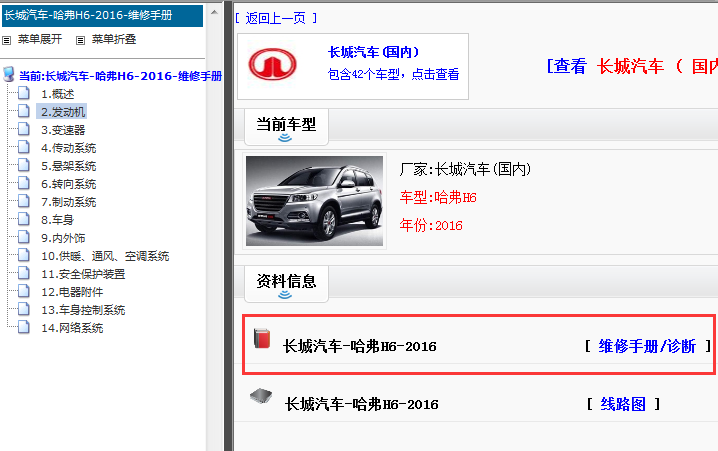This screenshot has width=718, height=451.
Task: Open the 维修手册/诊断 link
Action: [x=647, y=346]
